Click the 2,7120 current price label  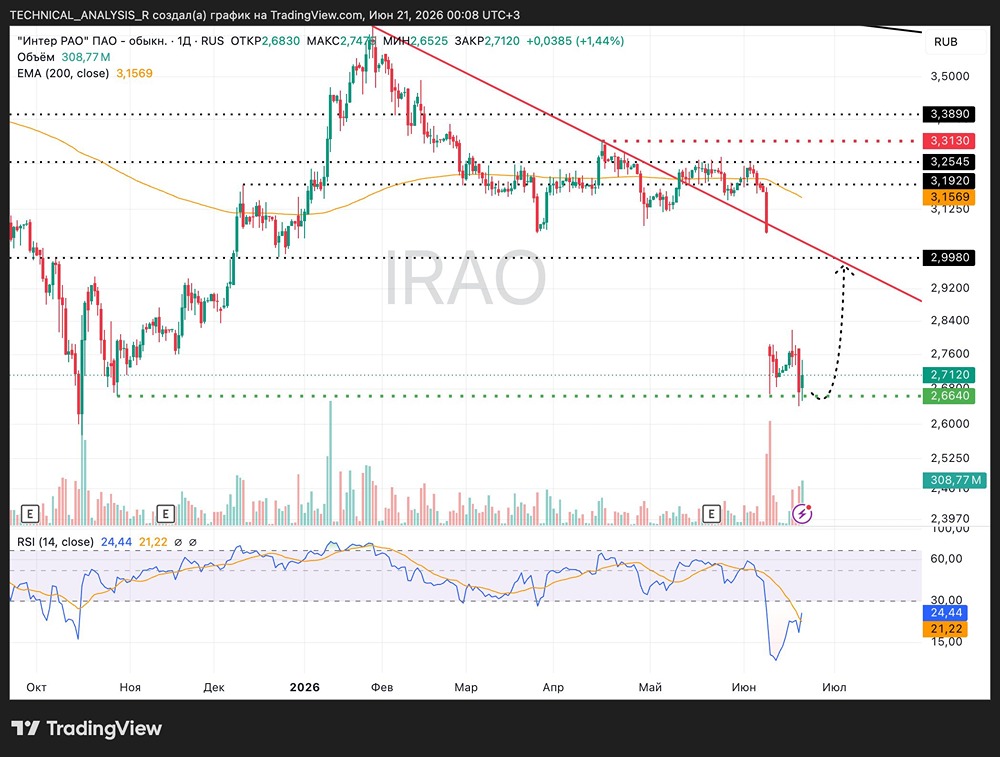click(950, 374)
